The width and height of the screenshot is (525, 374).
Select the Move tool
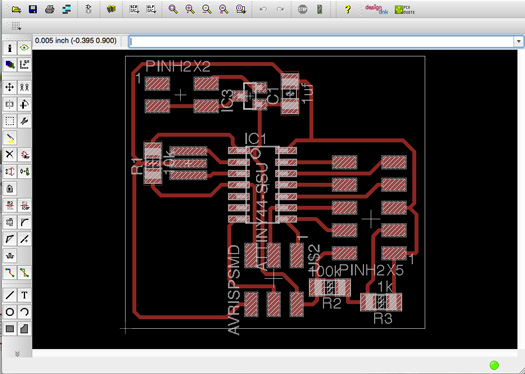(10, 87)
